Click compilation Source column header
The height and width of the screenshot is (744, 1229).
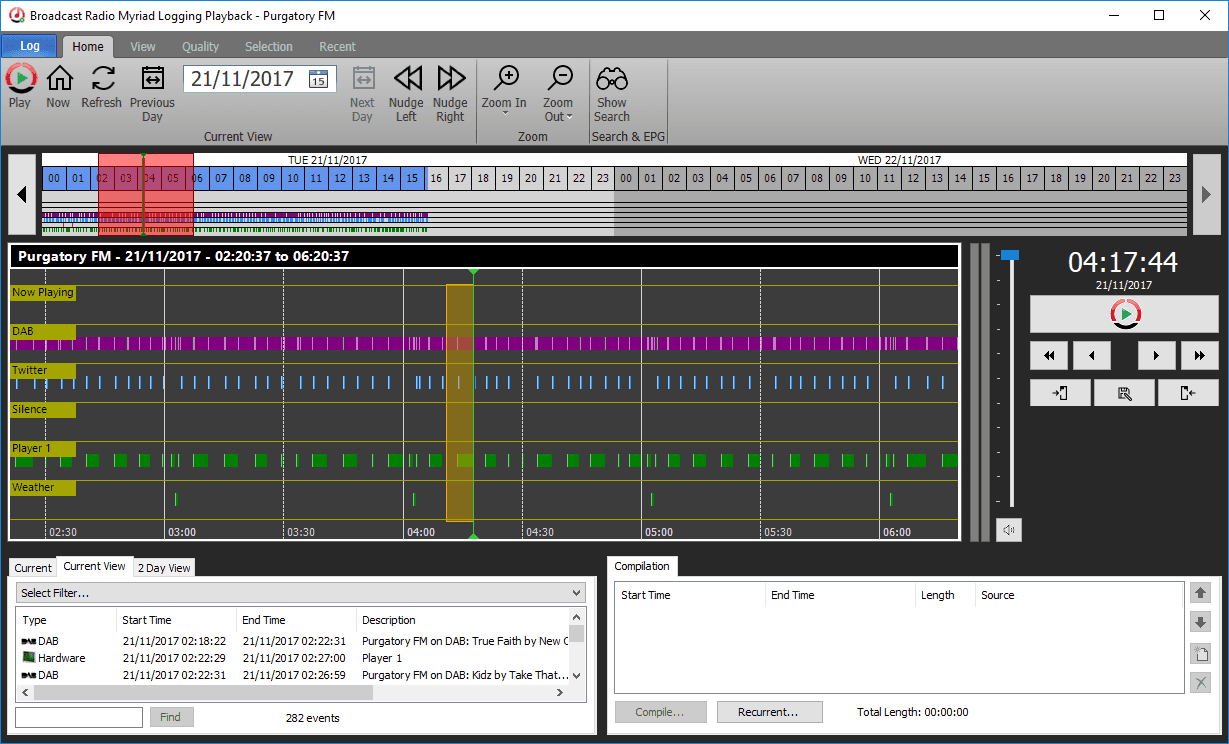(1079, 595)
